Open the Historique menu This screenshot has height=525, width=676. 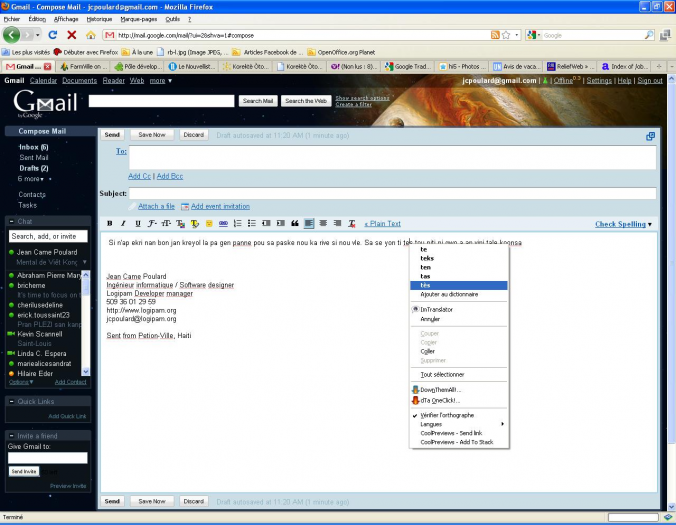pos(99,19)
